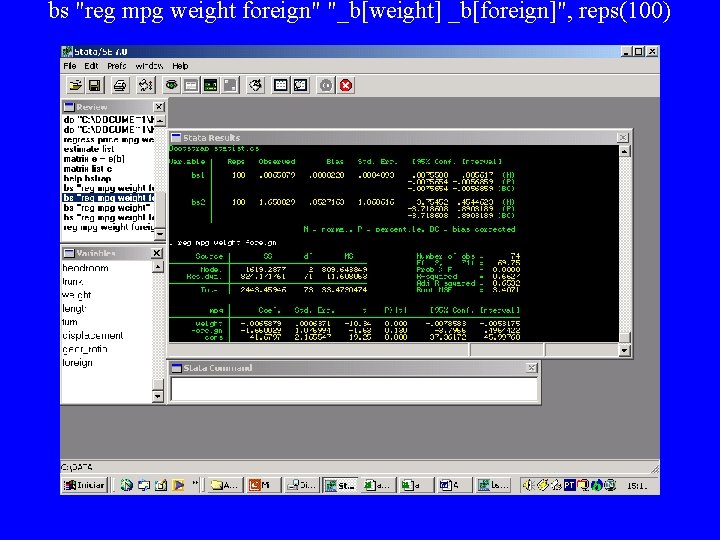Click Review panel scroll down arrow
This screenshot has width=720, height=540.
[x=160, y=234]
